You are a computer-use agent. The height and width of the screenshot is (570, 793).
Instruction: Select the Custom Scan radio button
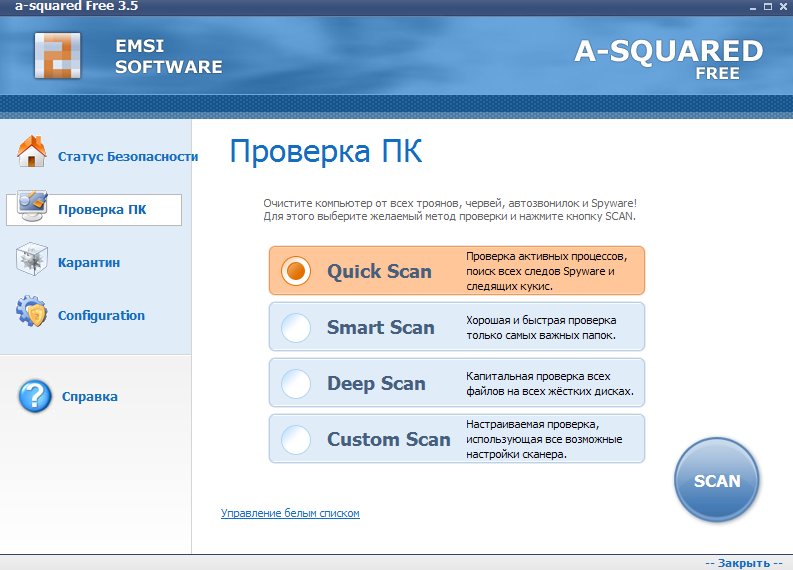tap(296, 439)
